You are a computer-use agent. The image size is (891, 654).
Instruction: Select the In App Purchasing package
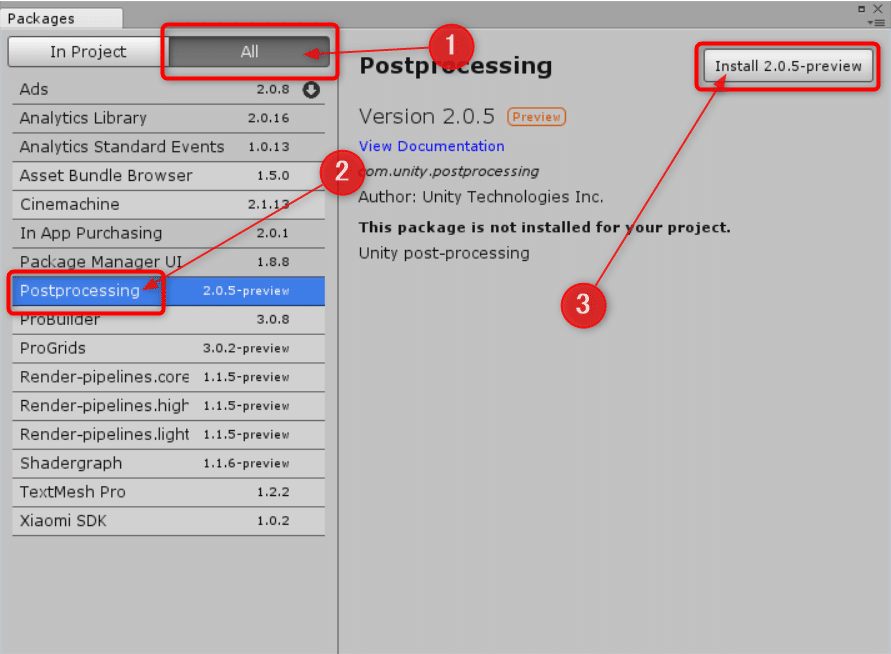pyautogui.click(x=168, y=233)
